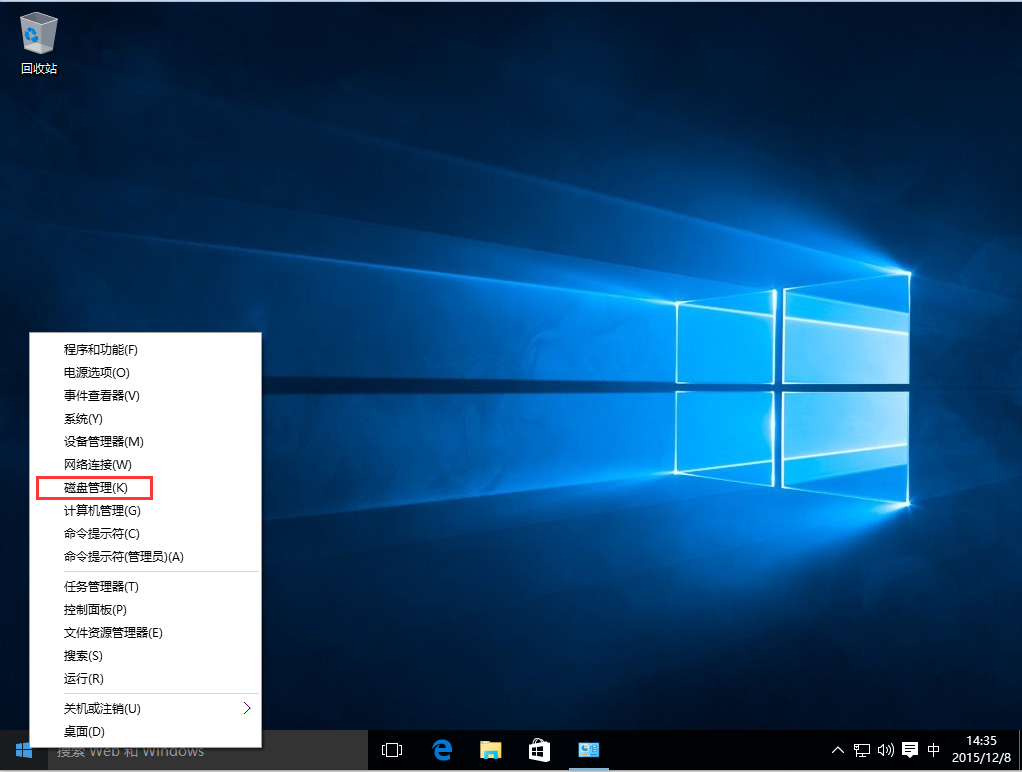Select 程序和功能(F) from the menu
The width and height of the screenshot is (1022, 772).
coord(145,349)
